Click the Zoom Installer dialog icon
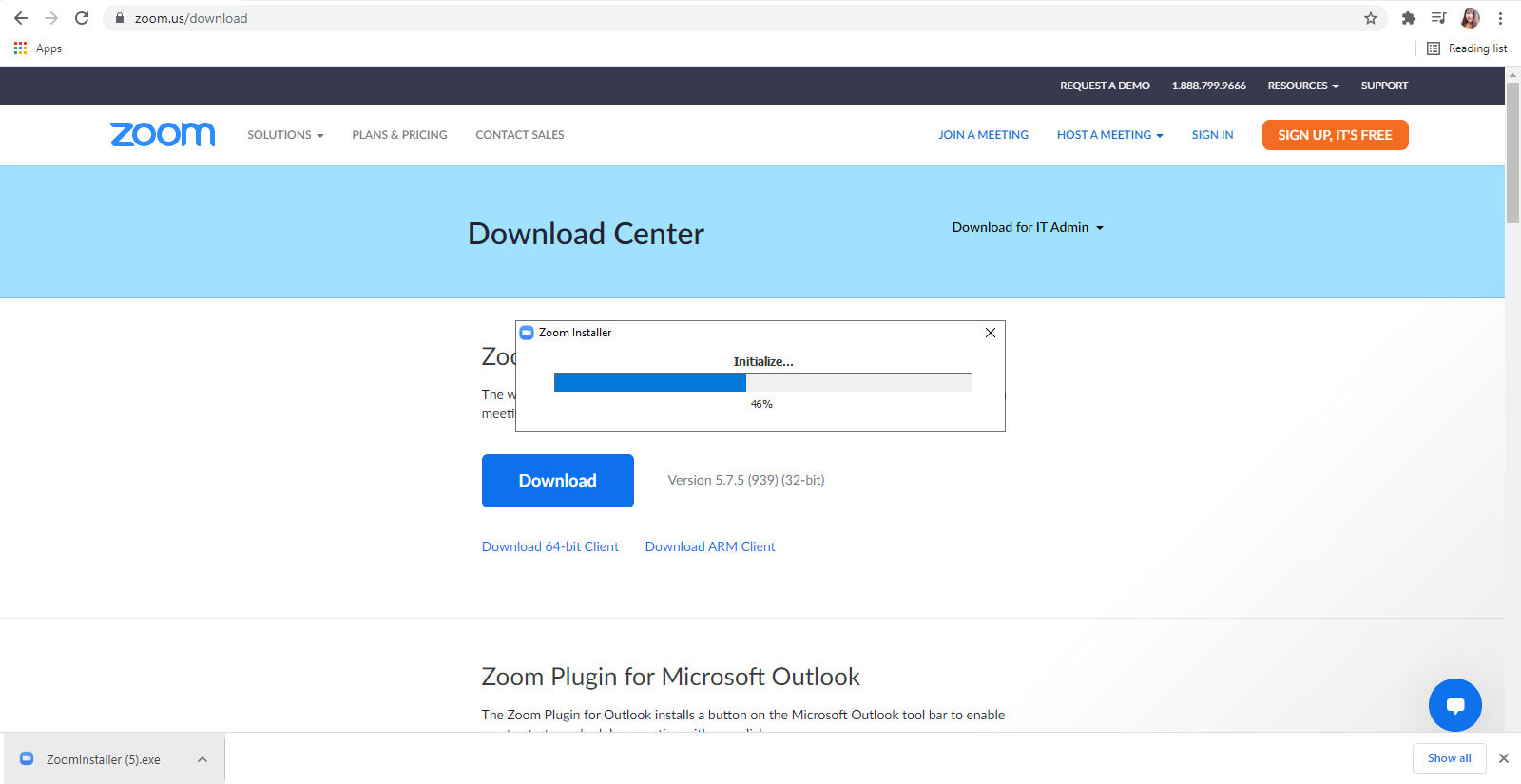 (527, 333)
